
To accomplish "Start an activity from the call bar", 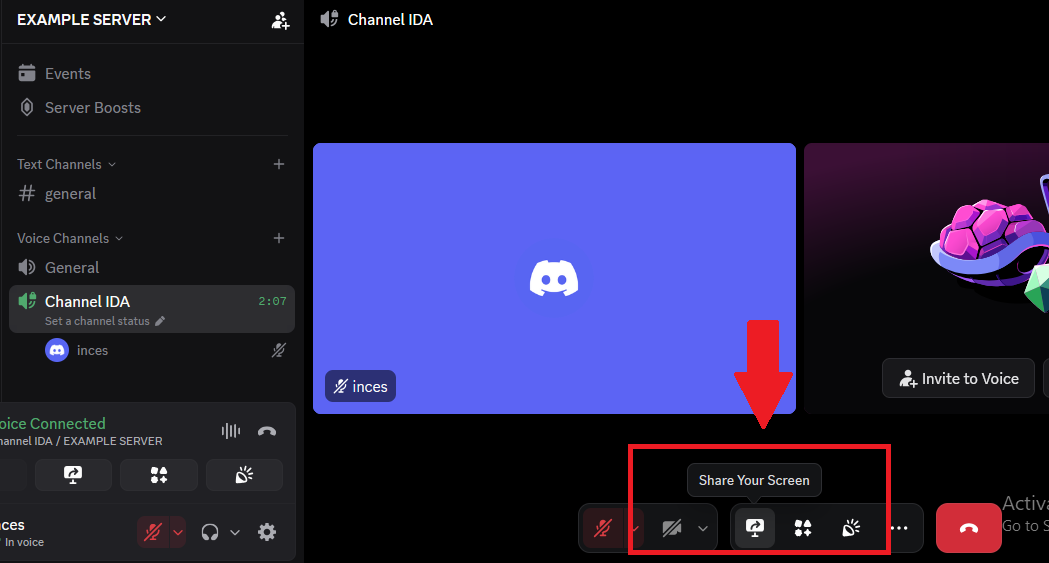I will pyautogui.click(x=803, y=528).
